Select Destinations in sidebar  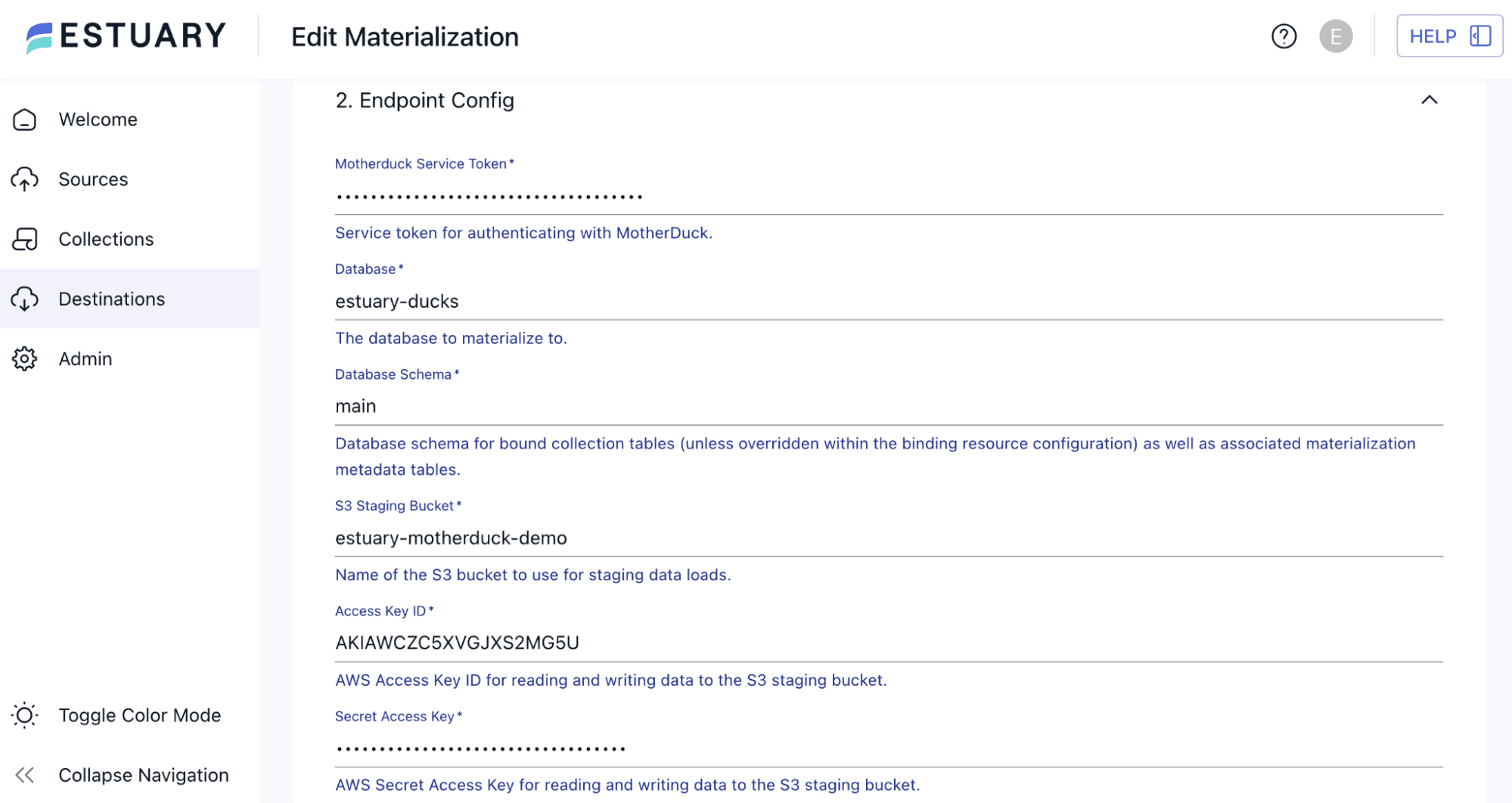tap(130, 299)
